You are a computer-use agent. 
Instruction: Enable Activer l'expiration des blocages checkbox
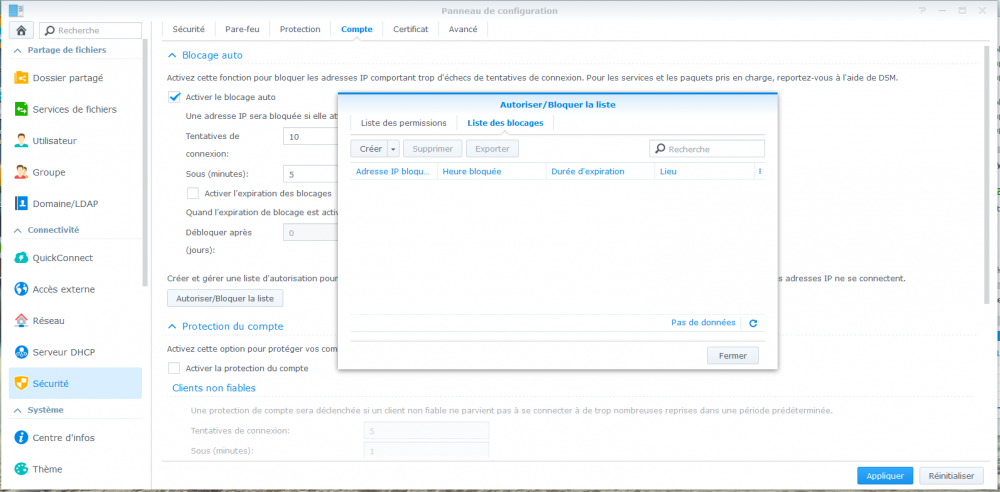tap(193, 193)
